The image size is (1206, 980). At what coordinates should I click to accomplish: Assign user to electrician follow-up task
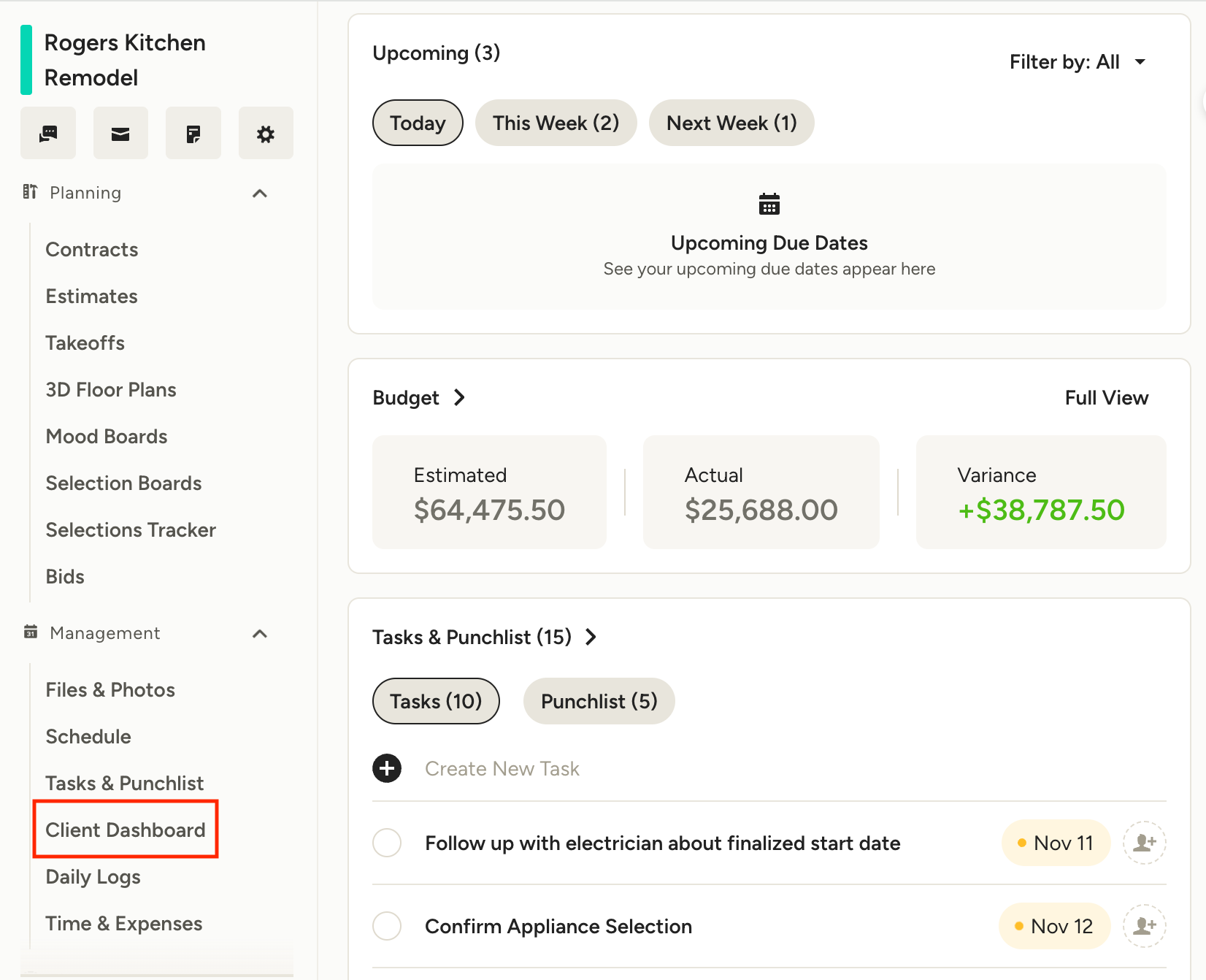[x=1144, y=843]
